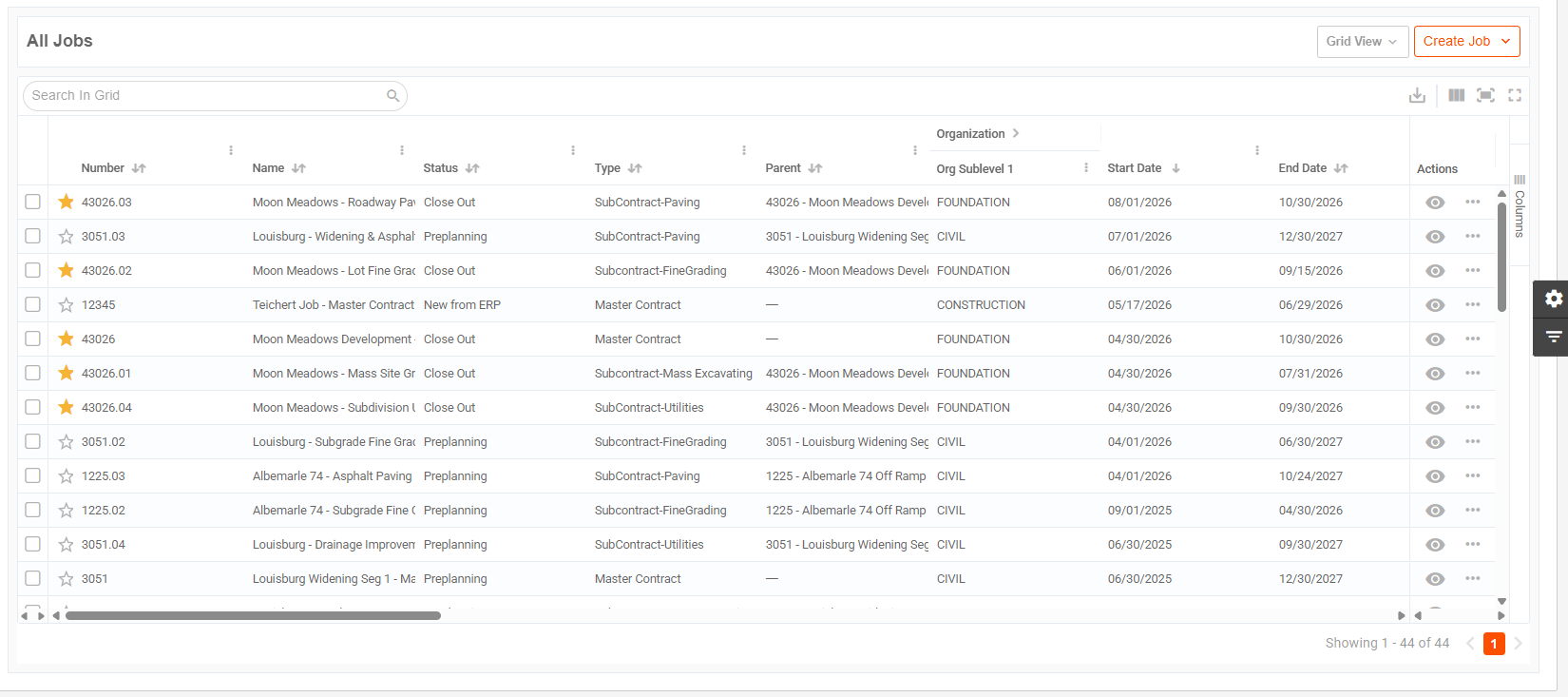
Task: Sort by Status column
Action: [x=472, y=168]
